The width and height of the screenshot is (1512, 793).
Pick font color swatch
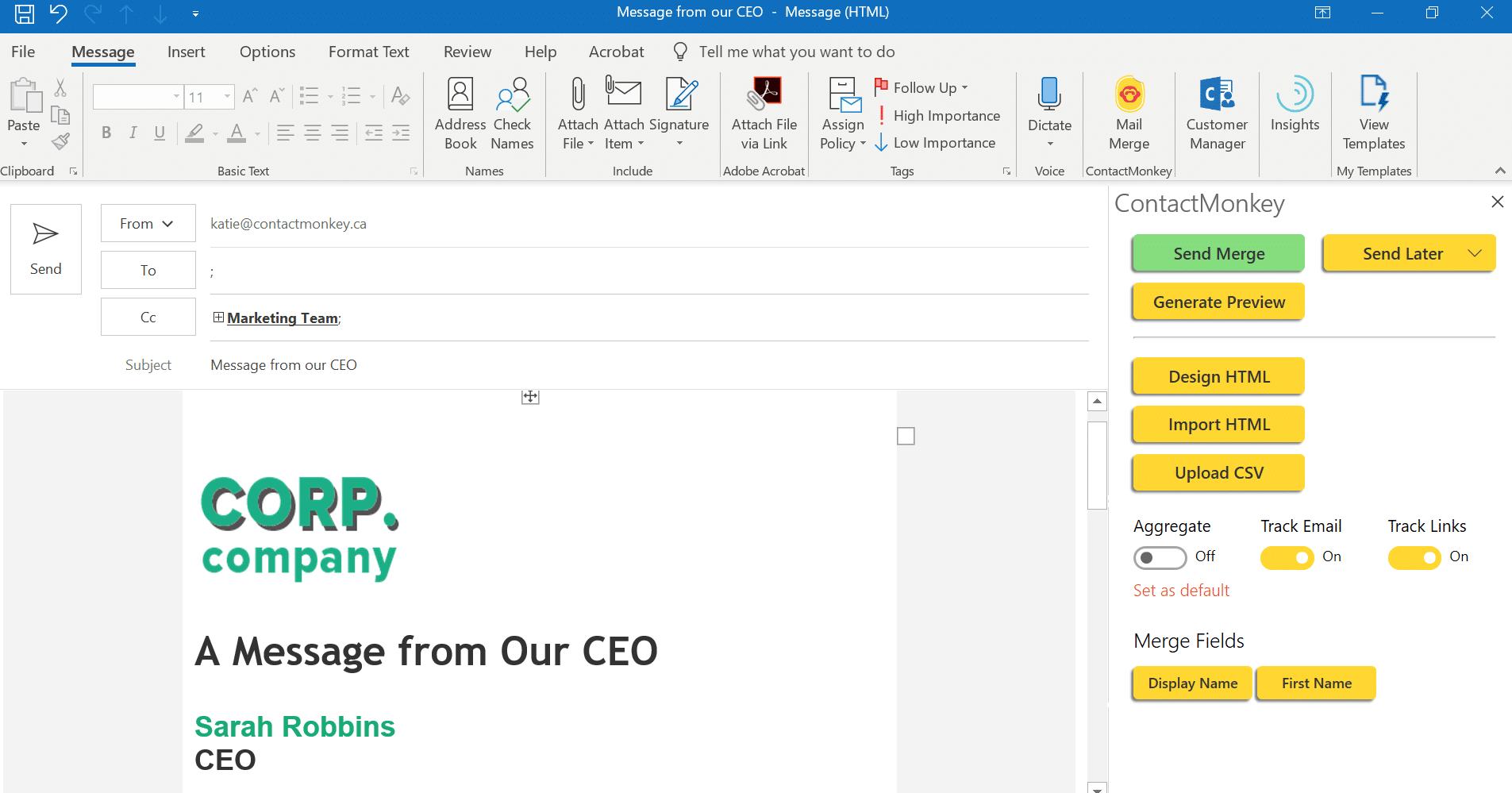(237, 133)
